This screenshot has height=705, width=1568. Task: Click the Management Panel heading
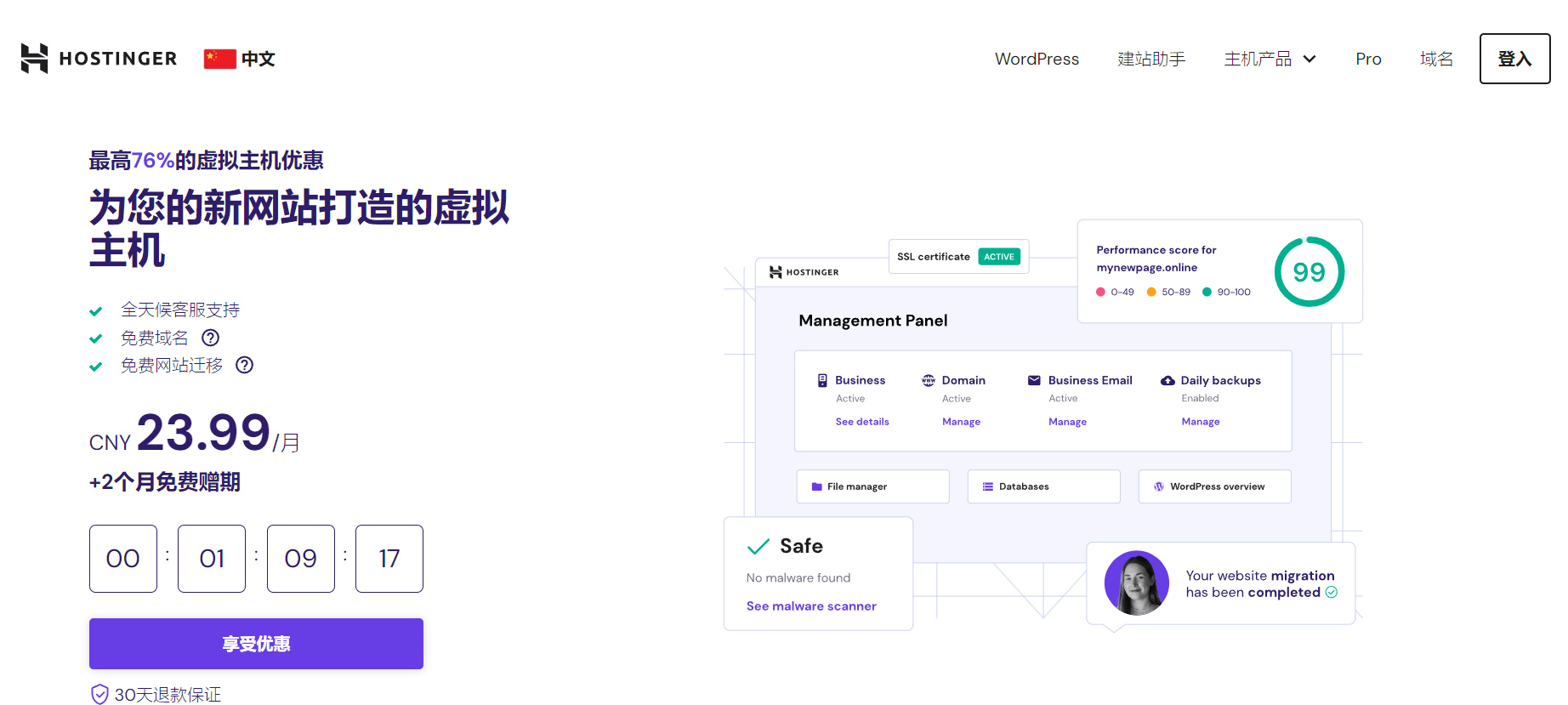click(x=873, y=321)
